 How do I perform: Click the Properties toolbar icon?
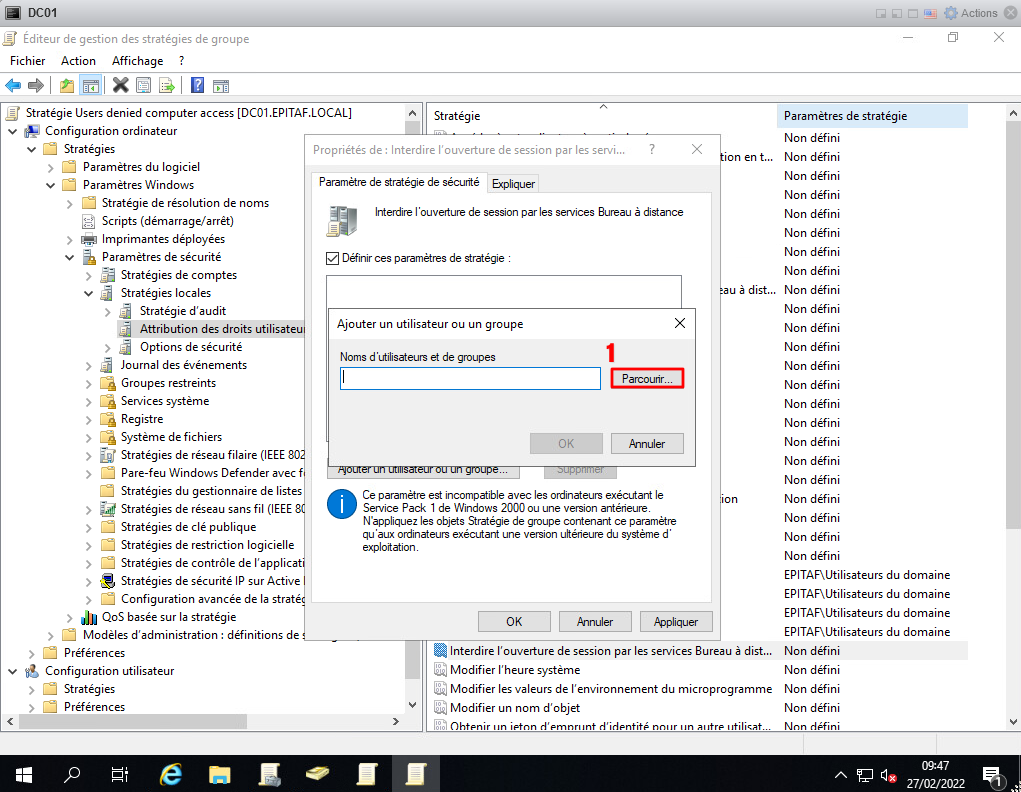point(143,86)
